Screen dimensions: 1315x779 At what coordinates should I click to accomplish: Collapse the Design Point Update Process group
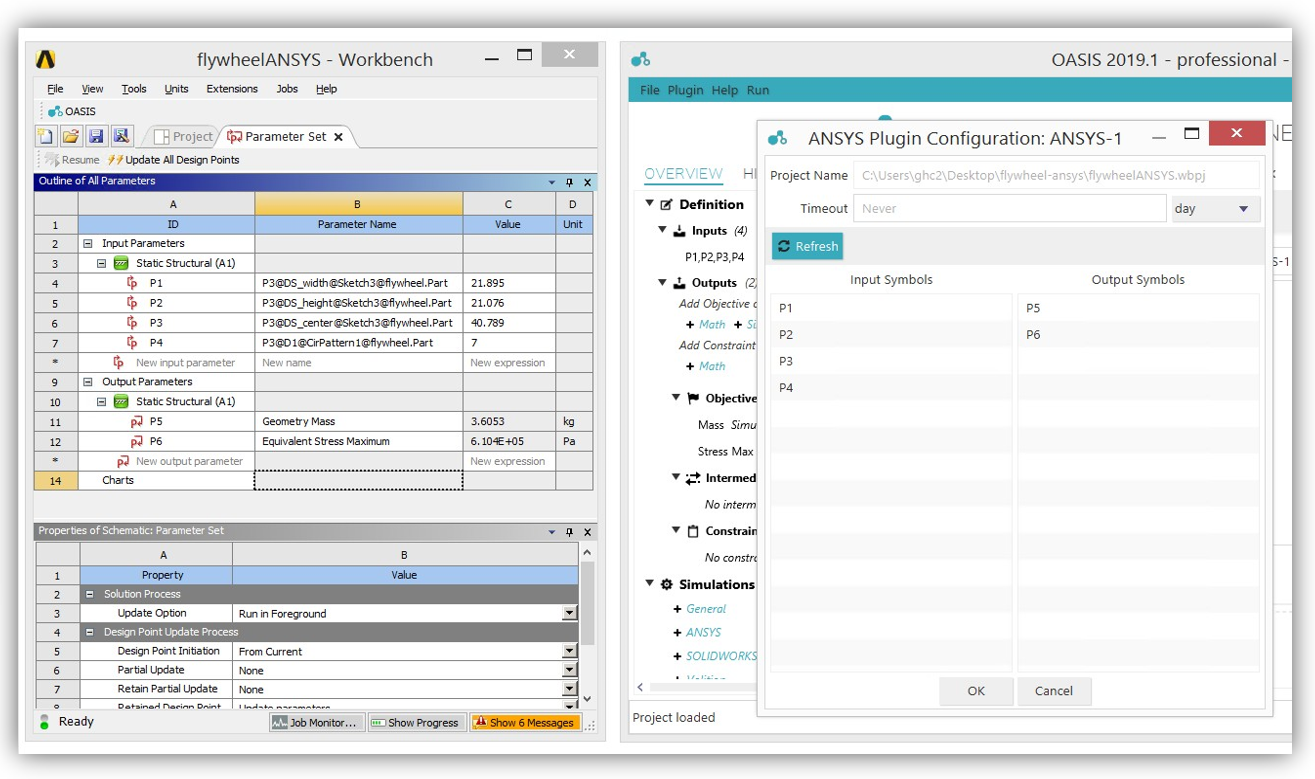(89, 632)
